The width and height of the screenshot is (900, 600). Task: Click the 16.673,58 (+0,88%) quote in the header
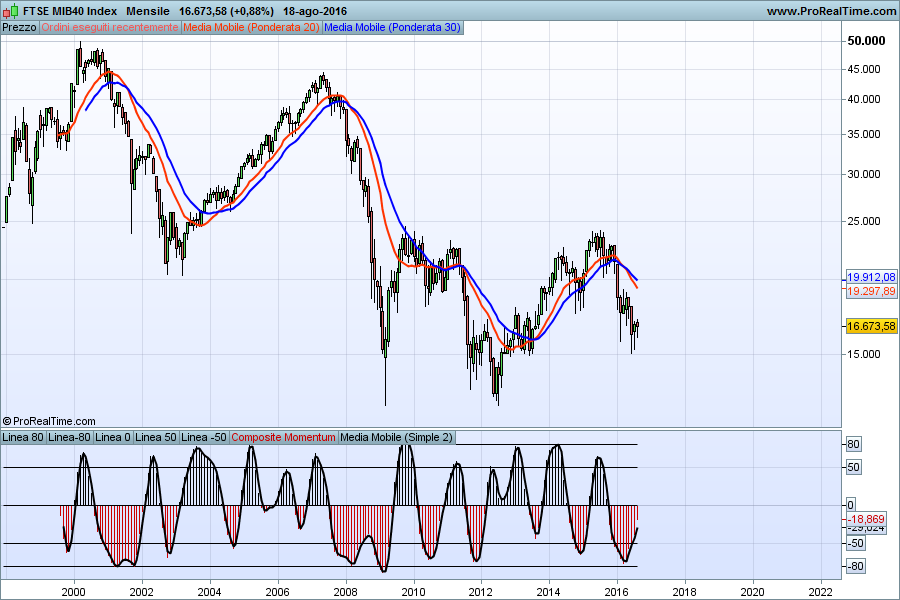[226, 11]
